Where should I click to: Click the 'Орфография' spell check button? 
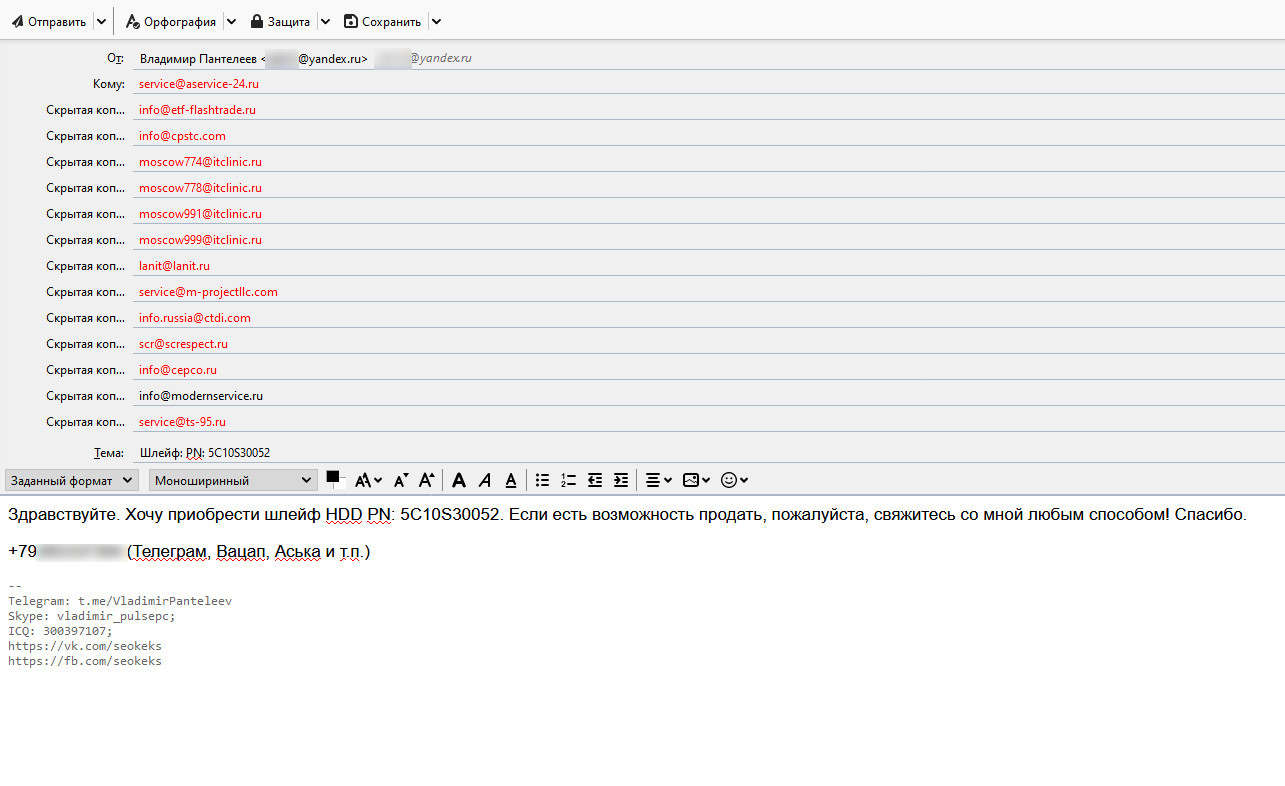(170, 22)
